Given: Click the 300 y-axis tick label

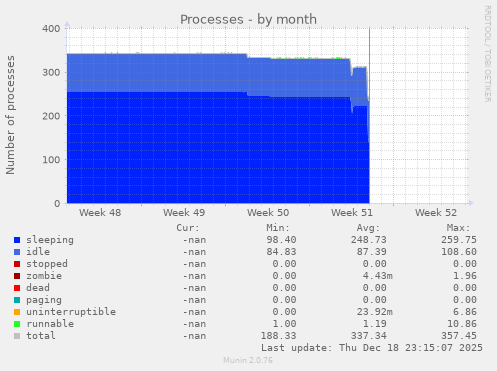Looking at the screenshot, I should point(51,72).
